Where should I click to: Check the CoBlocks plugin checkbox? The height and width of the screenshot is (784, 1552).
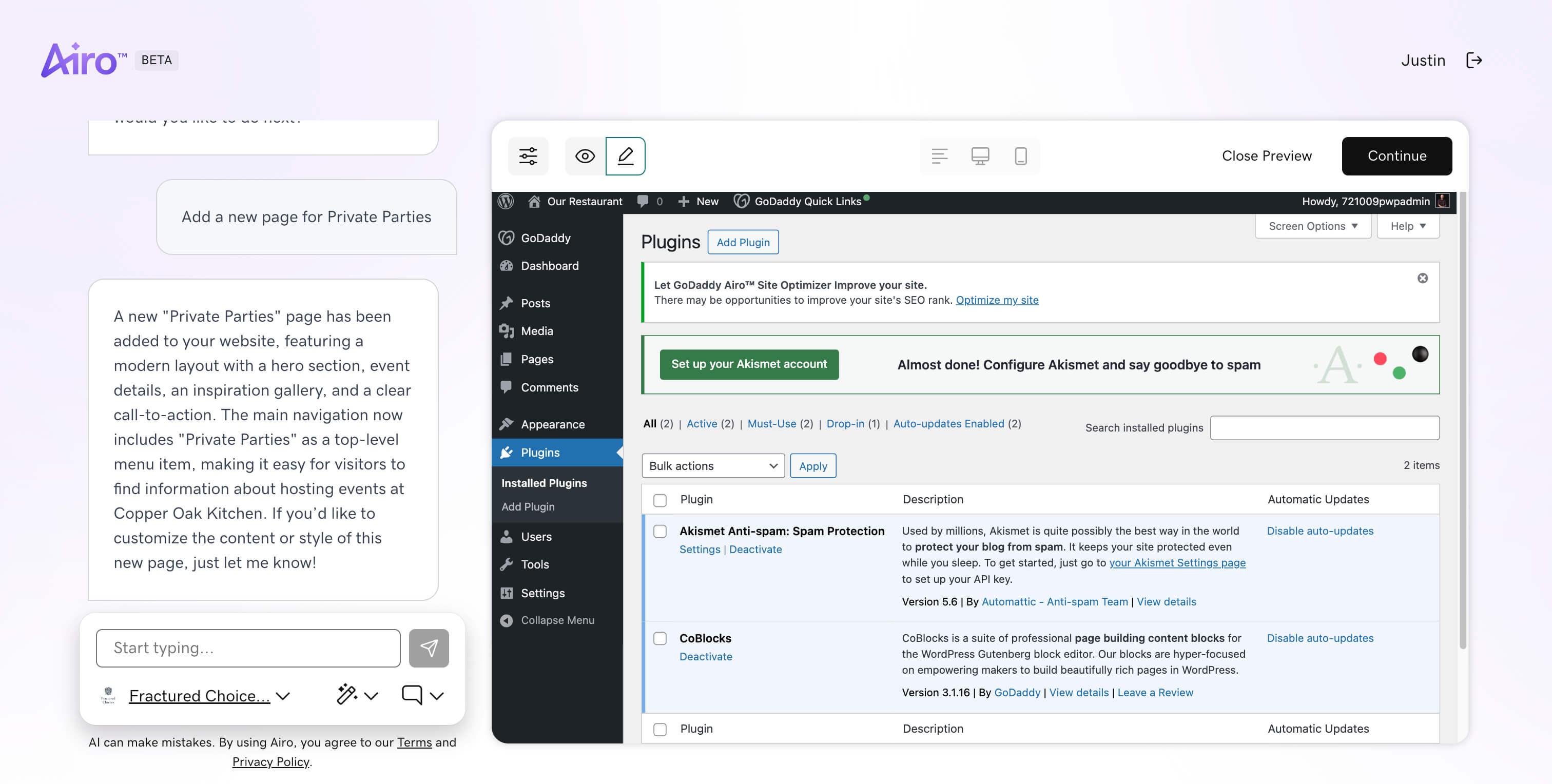pos(659,639)
